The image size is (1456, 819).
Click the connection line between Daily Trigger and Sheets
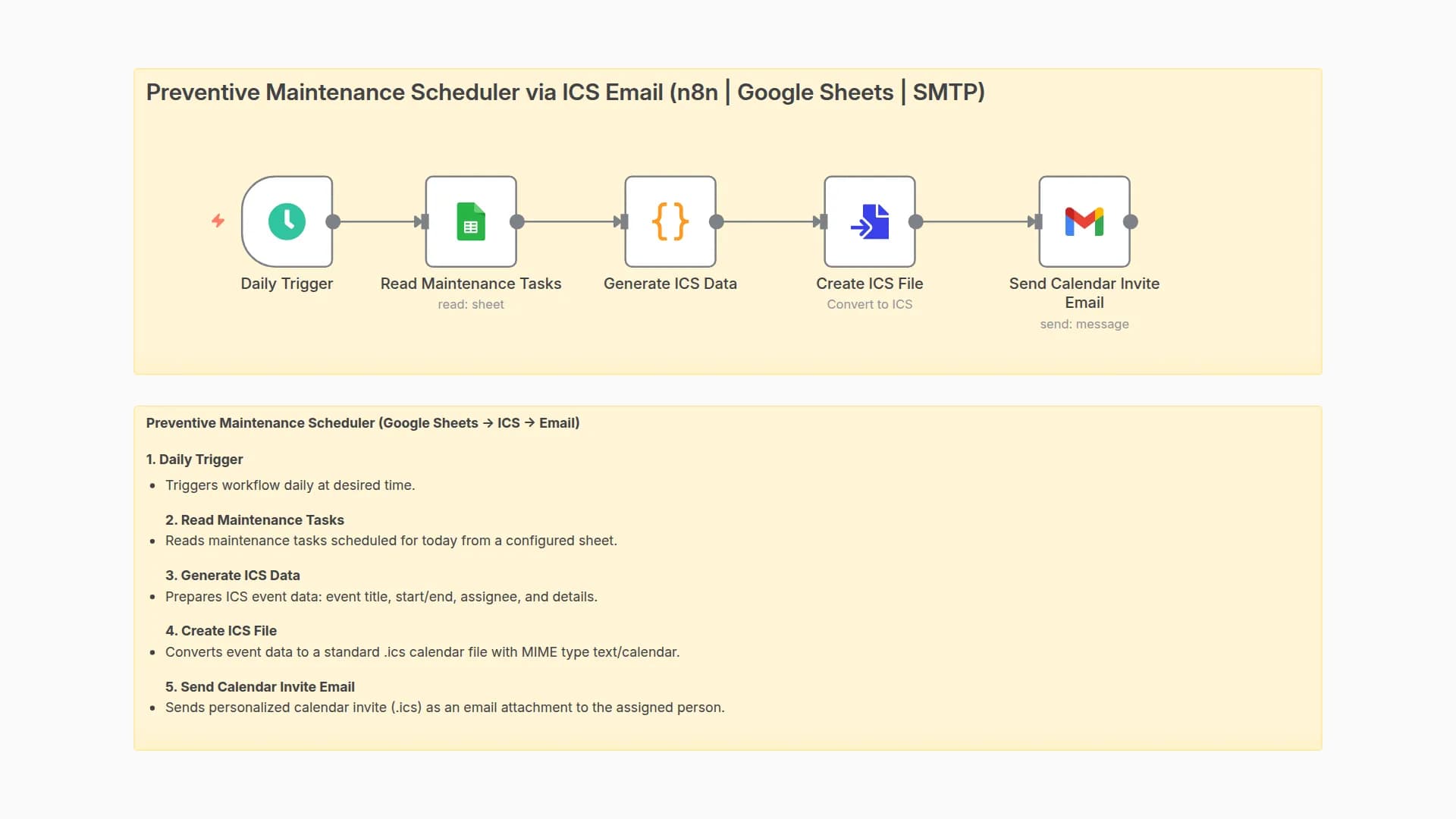tap(375, 221)
